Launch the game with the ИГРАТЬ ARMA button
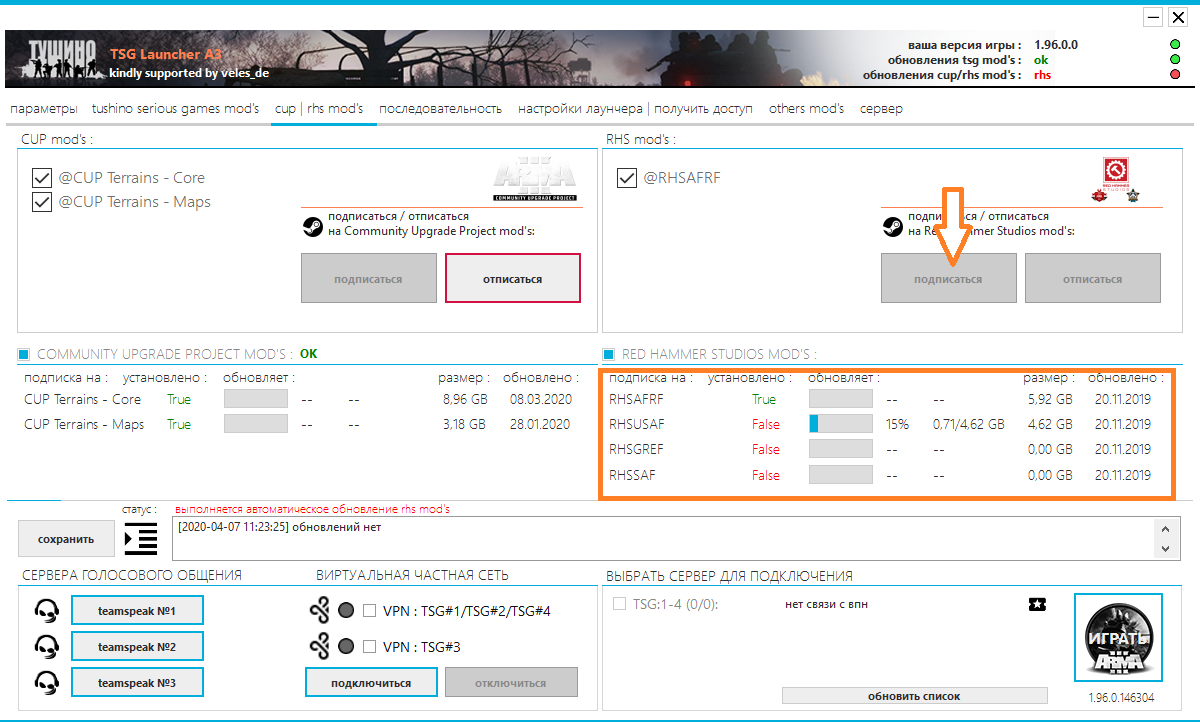This screenshot has height=722, width=1200. tap(1118, 636)
